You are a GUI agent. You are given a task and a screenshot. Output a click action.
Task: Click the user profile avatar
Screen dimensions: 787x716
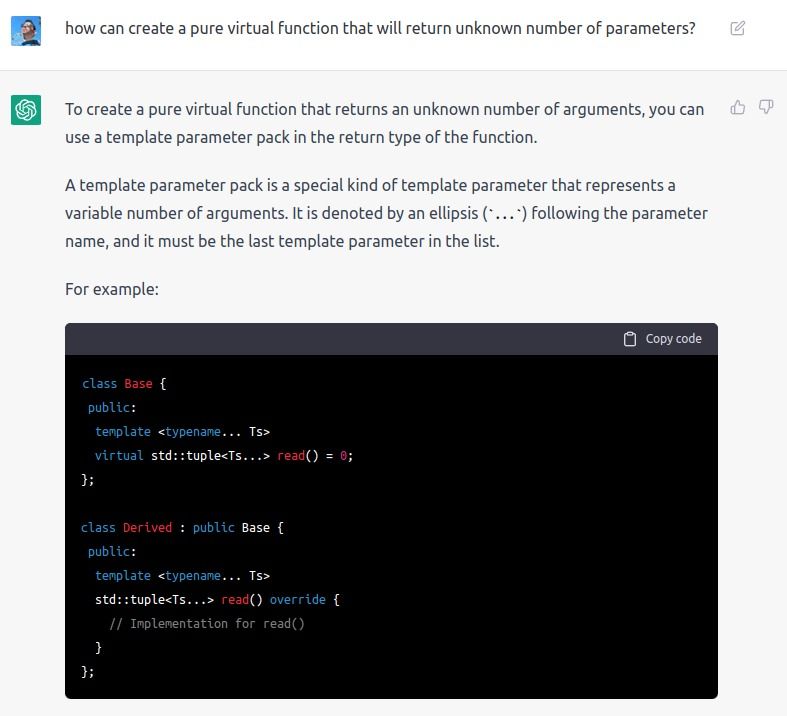tap(26, 31)
